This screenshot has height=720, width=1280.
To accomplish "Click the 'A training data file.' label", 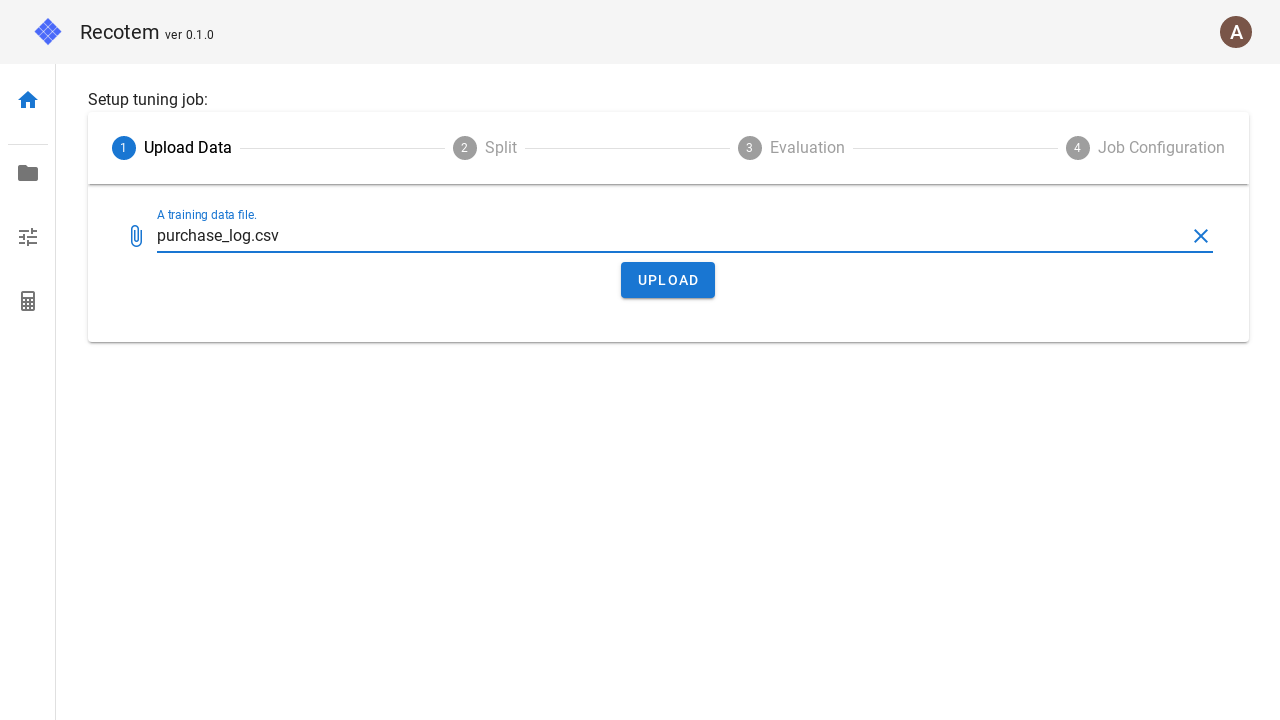I will 206,214.
